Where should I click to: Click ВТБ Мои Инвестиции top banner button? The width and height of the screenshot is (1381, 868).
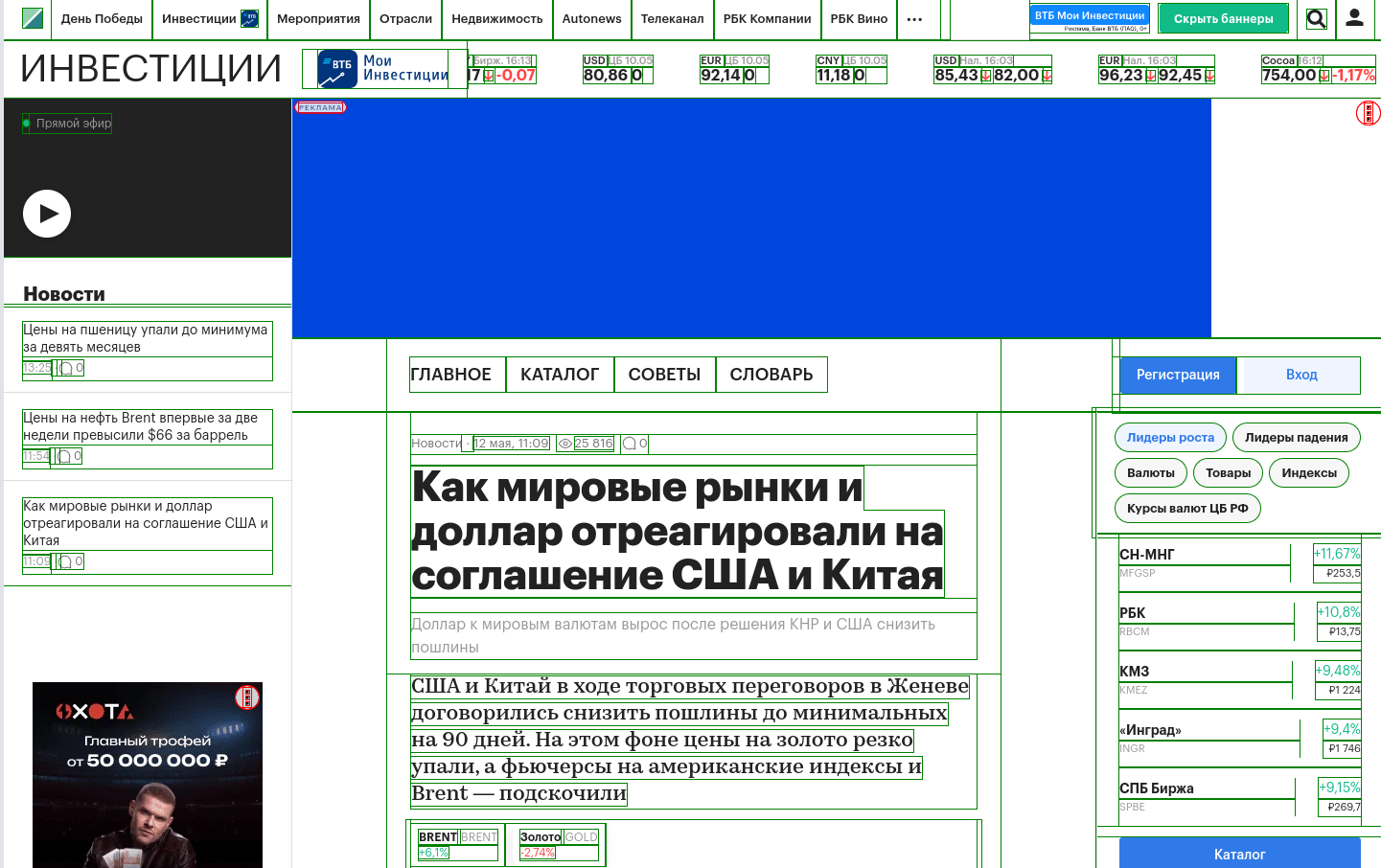pyautogui.click(x=1090, y=17)
